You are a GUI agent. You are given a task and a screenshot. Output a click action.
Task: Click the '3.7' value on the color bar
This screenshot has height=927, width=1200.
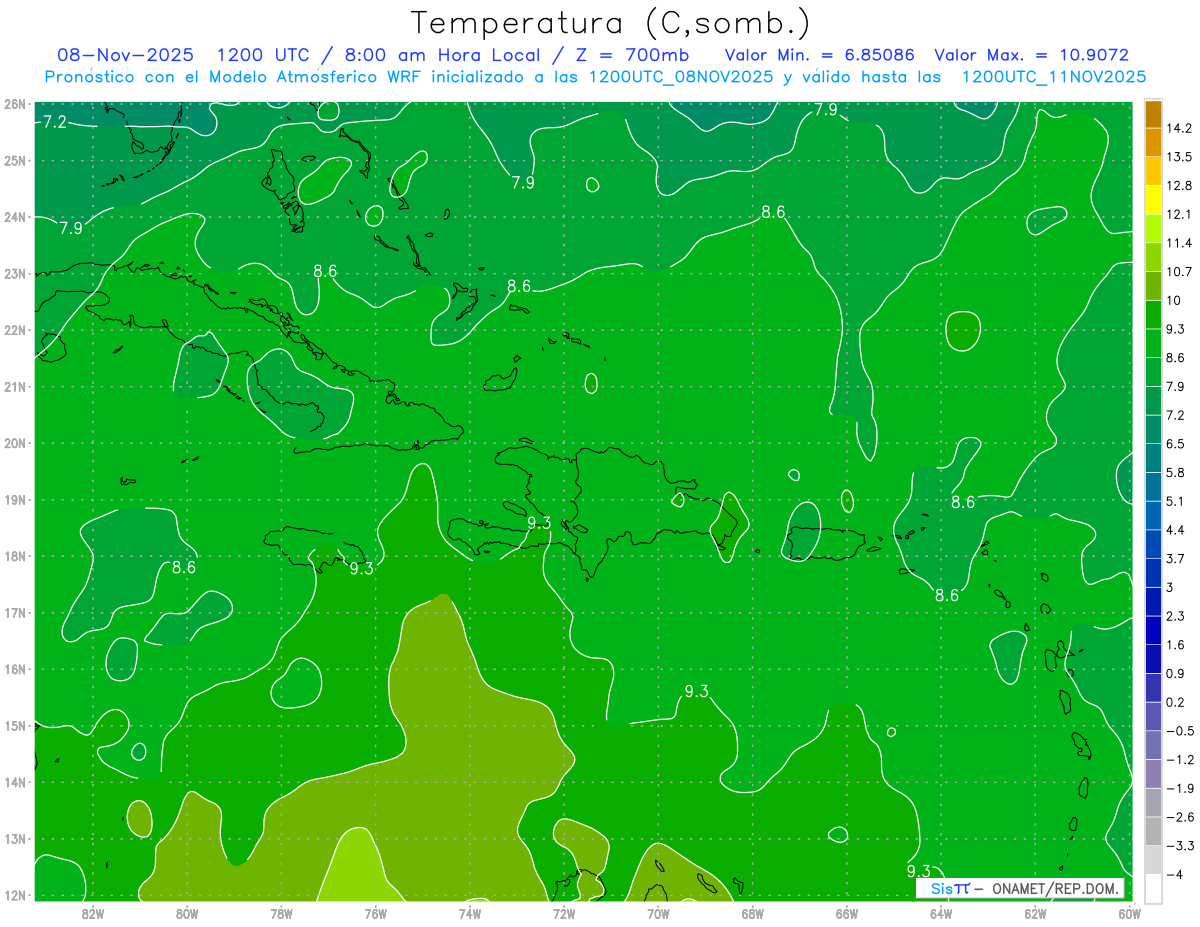click(1175, 559)
